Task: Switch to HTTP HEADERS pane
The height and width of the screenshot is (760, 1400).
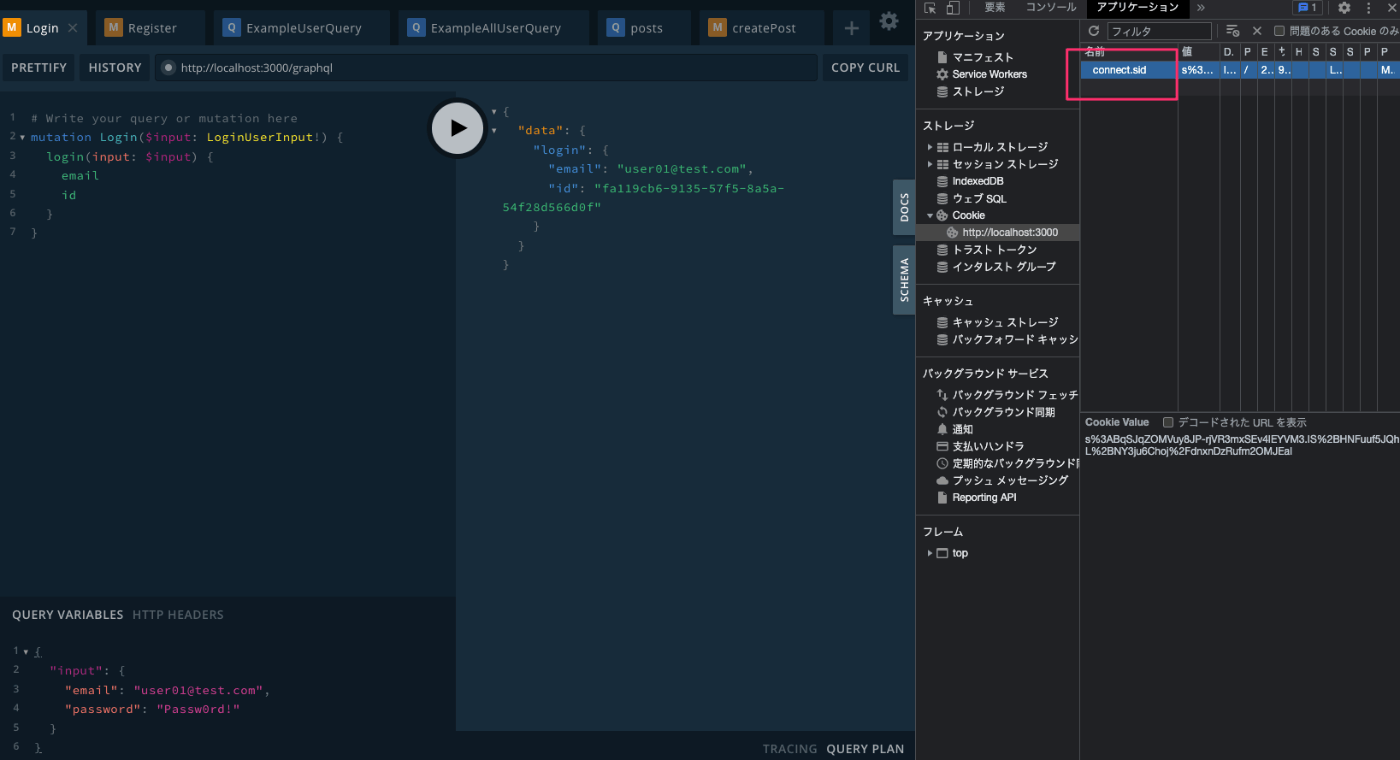Action: click(x=178, y=615)
